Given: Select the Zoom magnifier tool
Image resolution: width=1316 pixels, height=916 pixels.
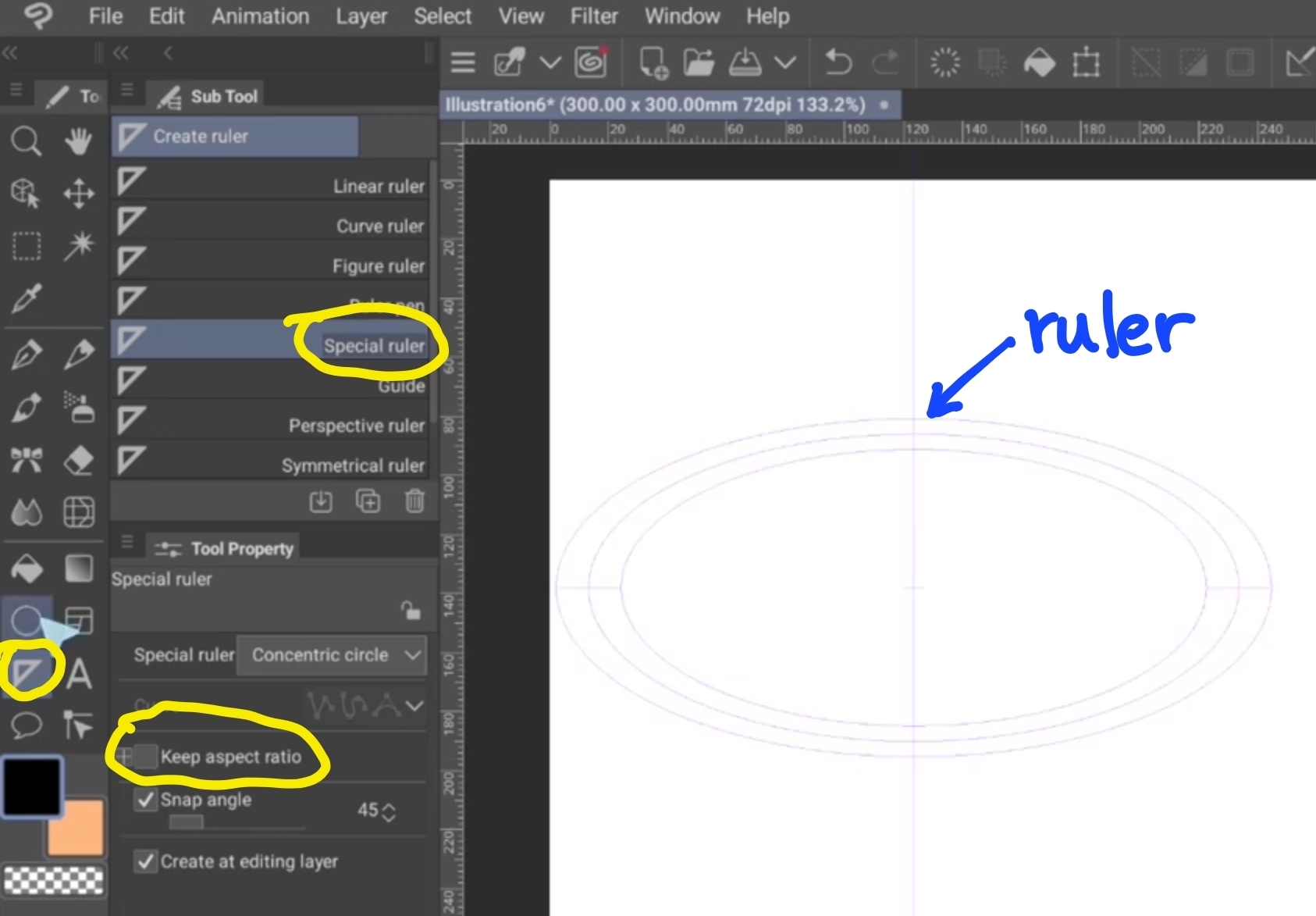Looking at the screenshot, I should click(26, 141).
